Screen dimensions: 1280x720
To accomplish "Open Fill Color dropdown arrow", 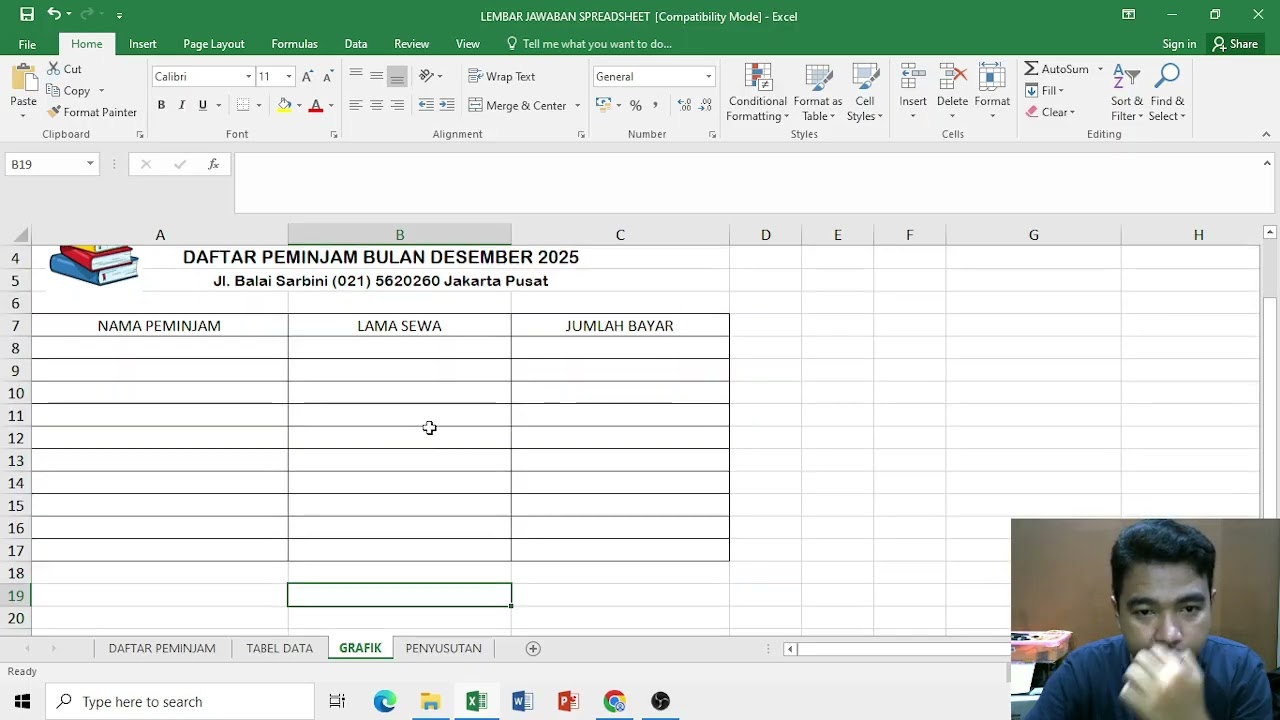I will click(299, 106).
